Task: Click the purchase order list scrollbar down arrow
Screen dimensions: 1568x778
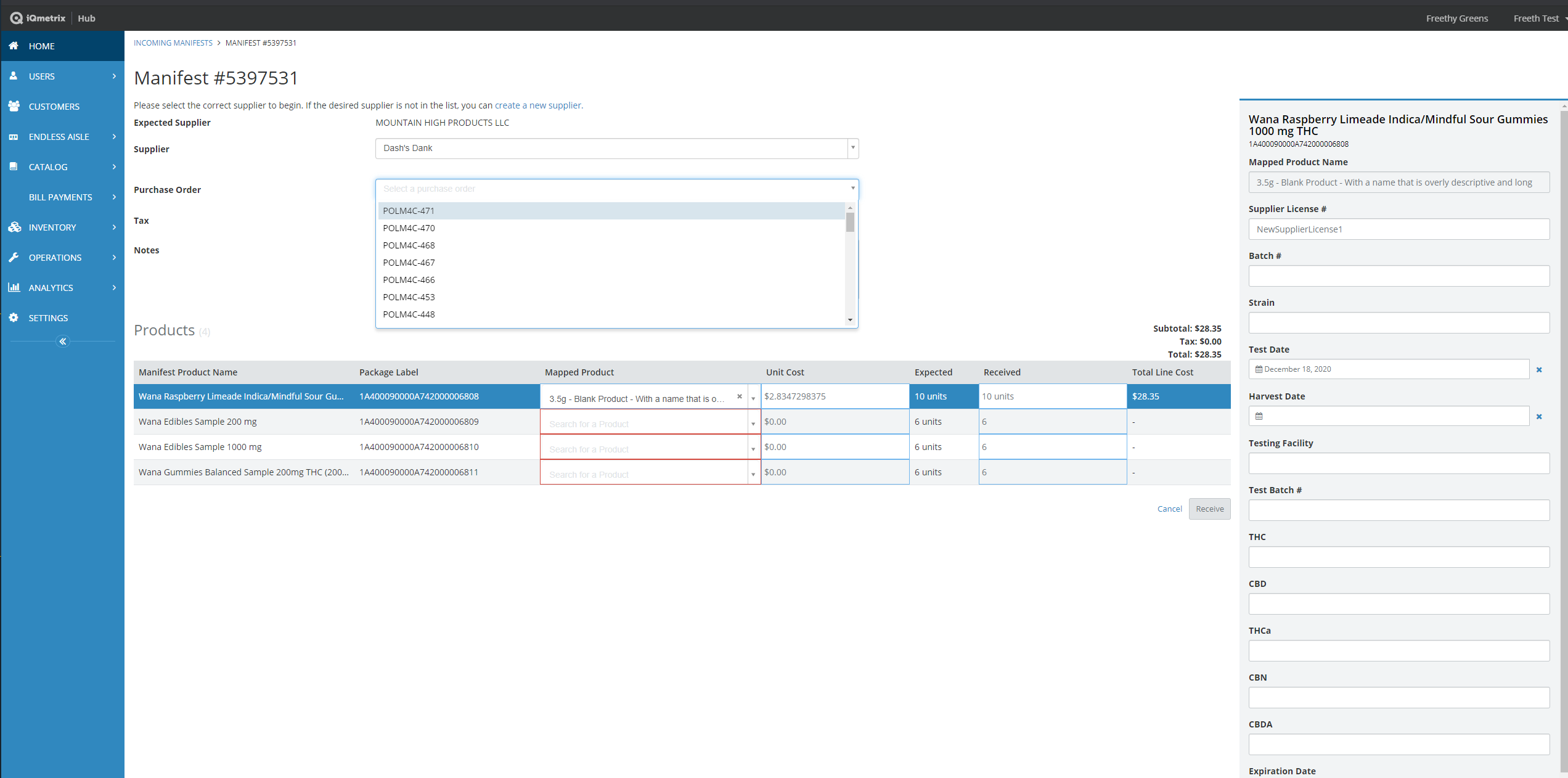Action: (x=850, y=320)
